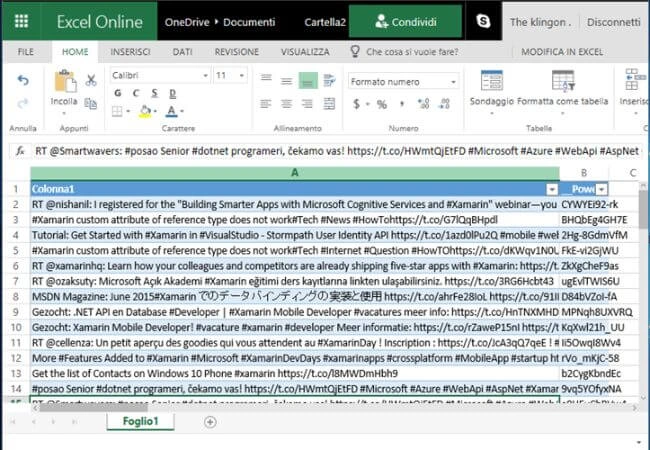Click the horizontal scrollbar thumb

coord(94,409)
